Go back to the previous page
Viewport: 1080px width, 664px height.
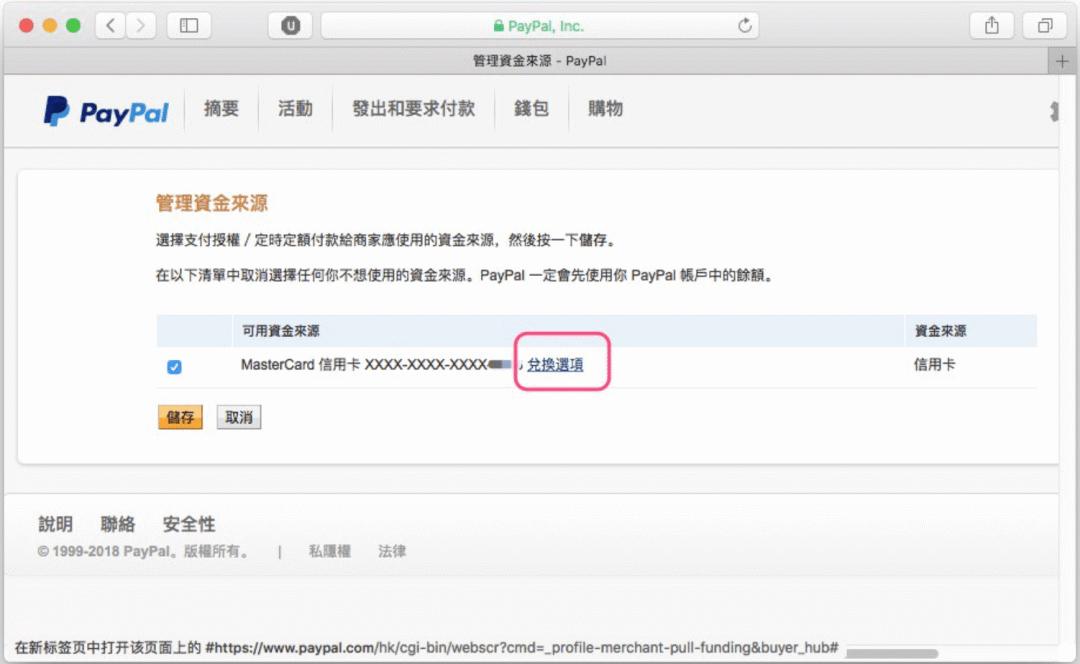click(109, 25)
